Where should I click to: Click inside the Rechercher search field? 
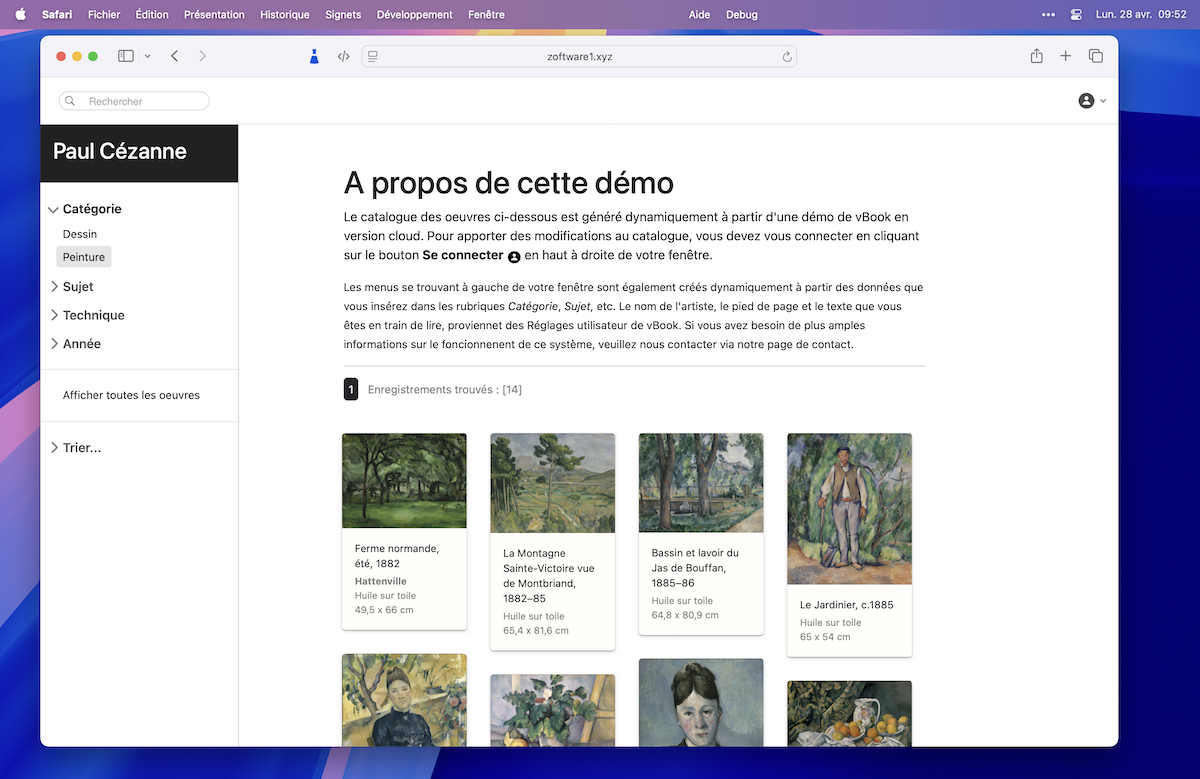coord(133,100)
